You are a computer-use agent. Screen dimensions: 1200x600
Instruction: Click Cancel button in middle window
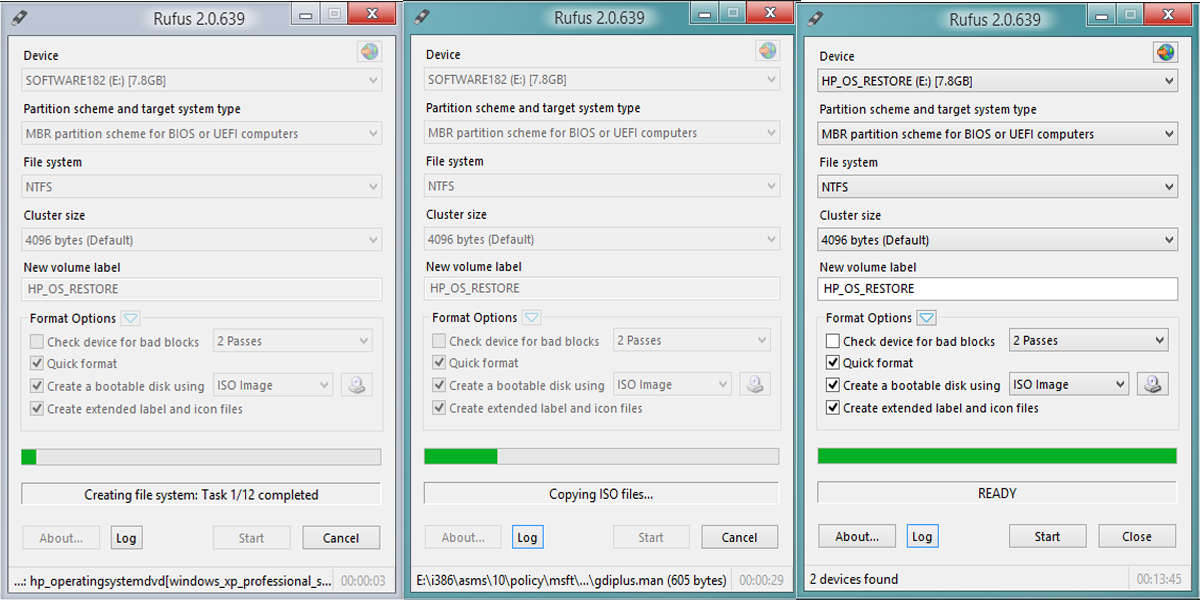pos(739,537)
